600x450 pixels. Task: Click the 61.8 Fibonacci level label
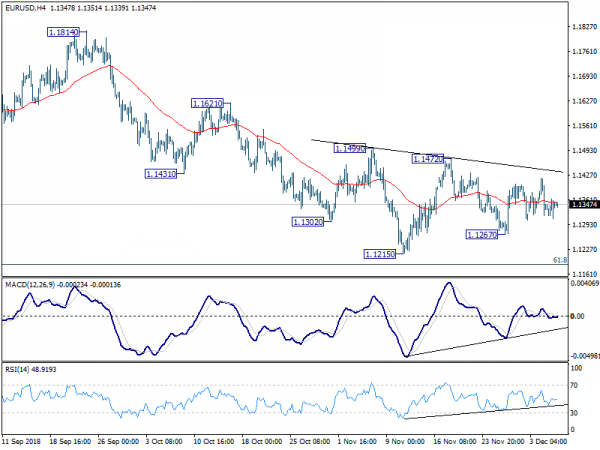[560, 260]
